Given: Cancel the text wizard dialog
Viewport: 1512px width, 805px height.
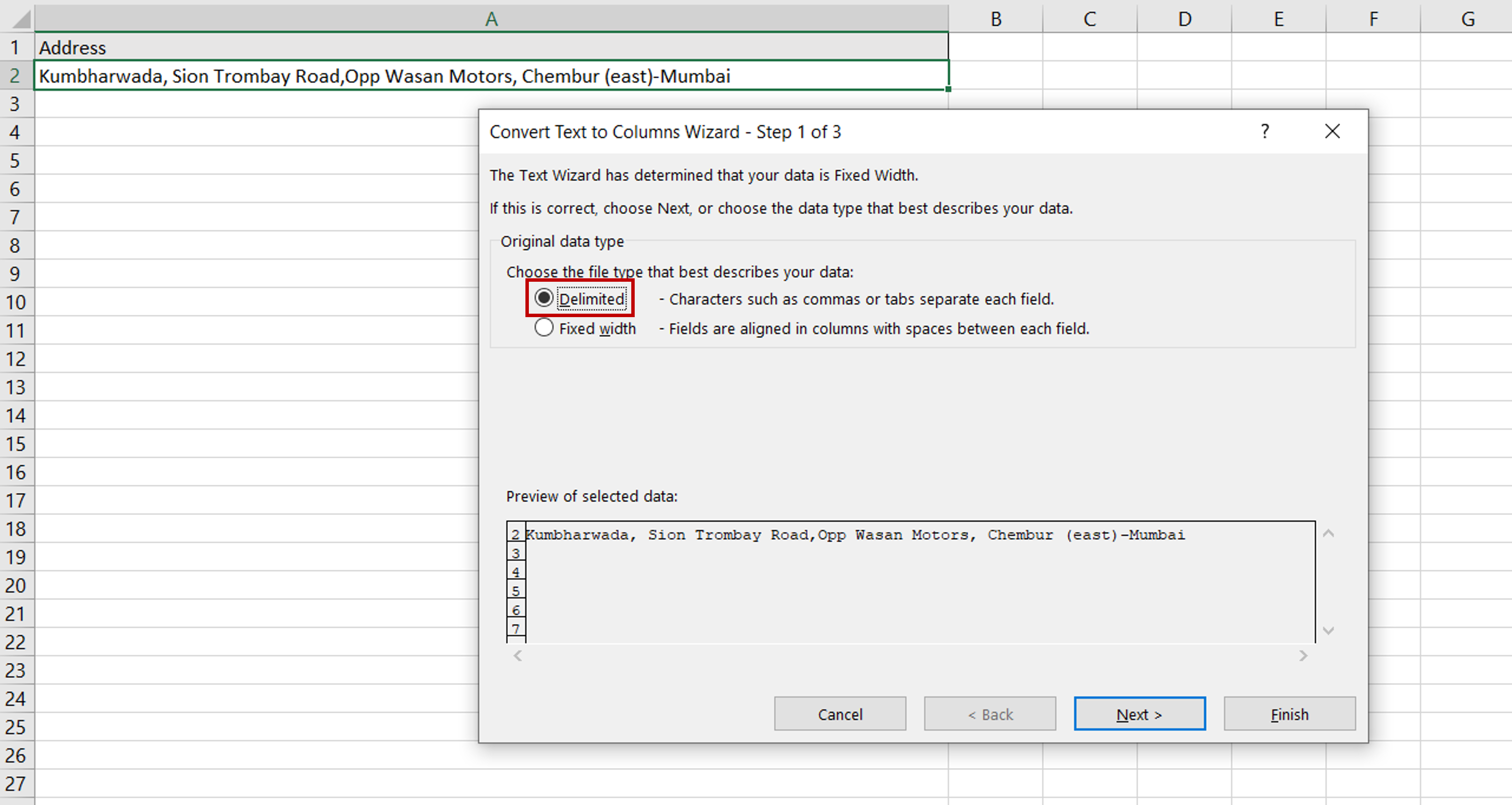Looking at the screenshot, I should pos(840,714).
